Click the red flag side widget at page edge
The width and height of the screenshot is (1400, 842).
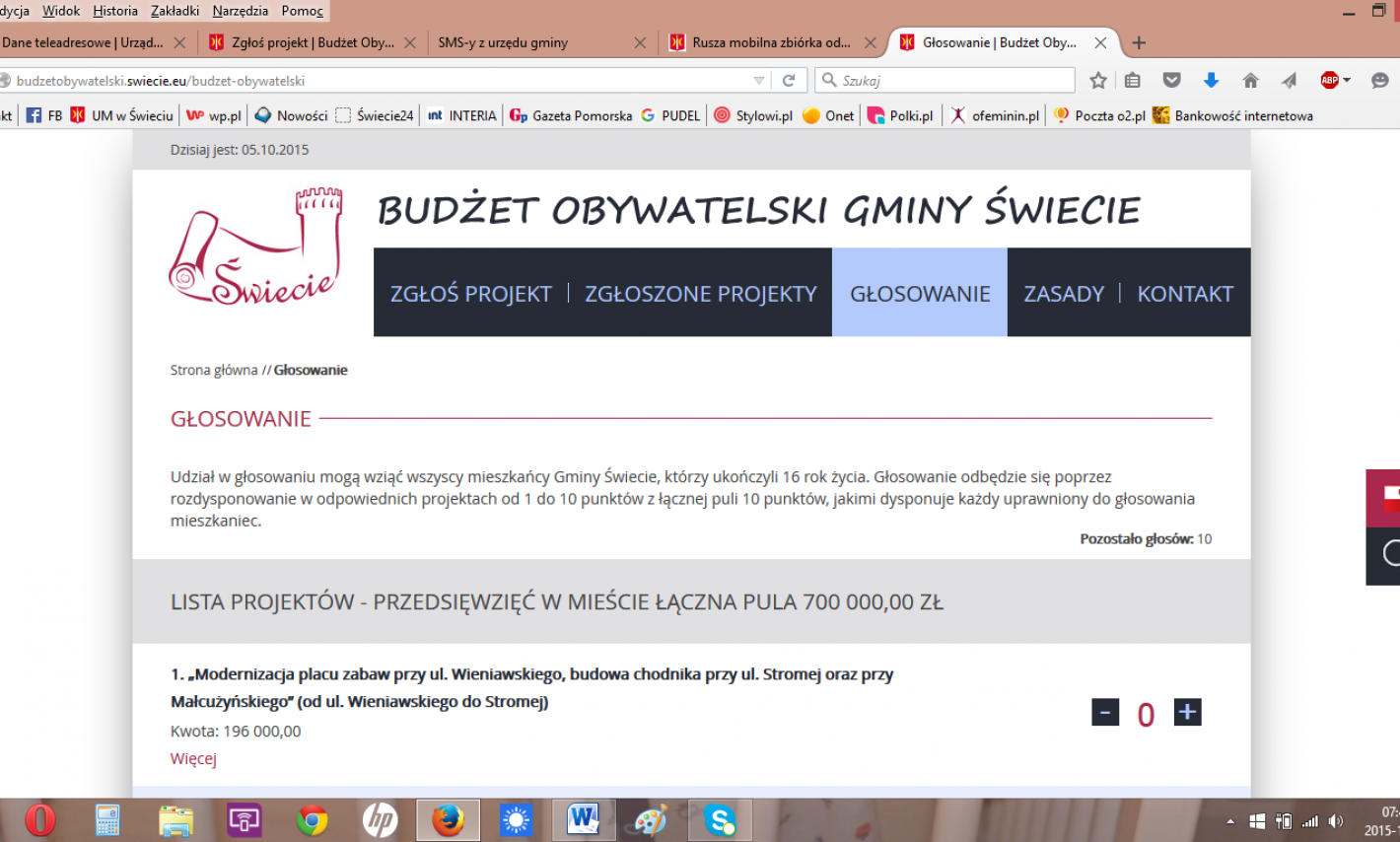[x=1383, y=498]
